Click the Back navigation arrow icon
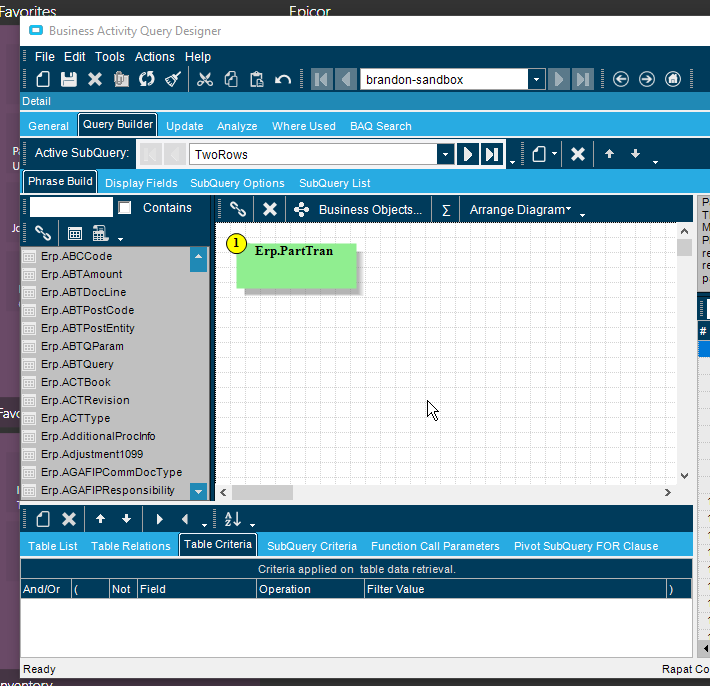The image size is (710, 686). click(621, 80)
